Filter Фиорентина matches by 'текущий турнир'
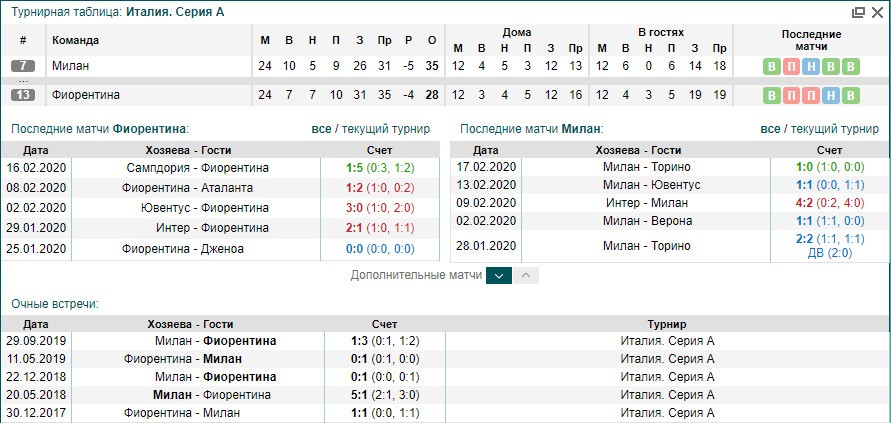This screenshot has height=423, width=891. pos(386,129)
